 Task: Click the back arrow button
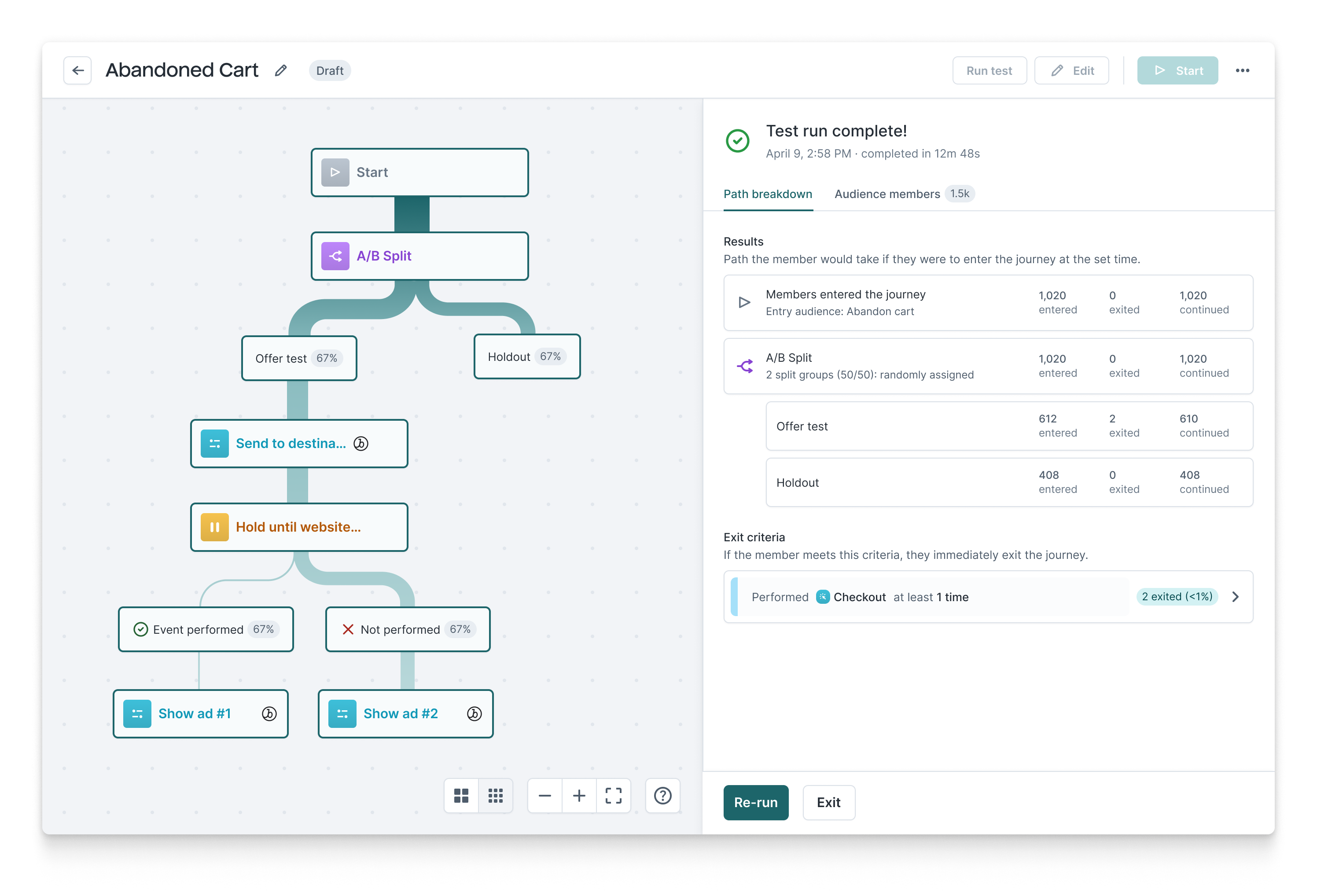[x=77, y=70]
